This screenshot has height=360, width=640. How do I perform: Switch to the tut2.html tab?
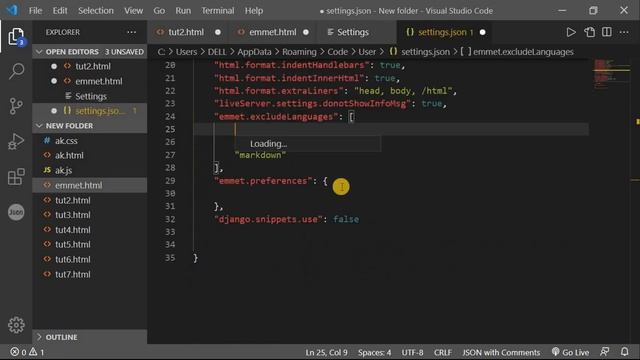click(186, 32)
